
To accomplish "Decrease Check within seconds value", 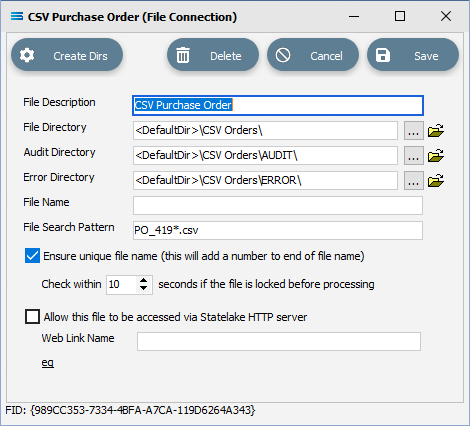I will pyautogui.click(x=144, y=288).
